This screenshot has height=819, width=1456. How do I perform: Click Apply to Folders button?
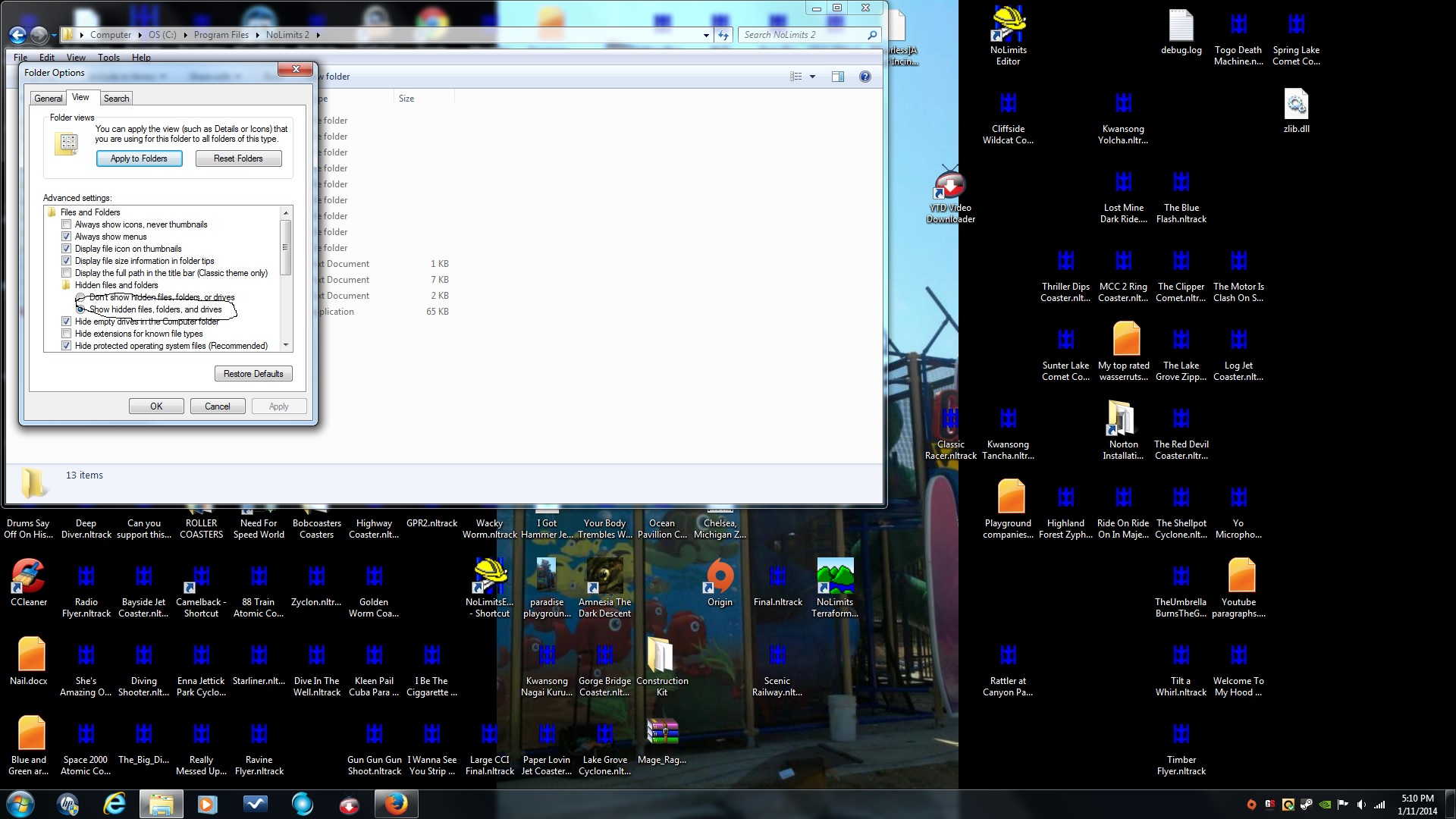[139, 158]
